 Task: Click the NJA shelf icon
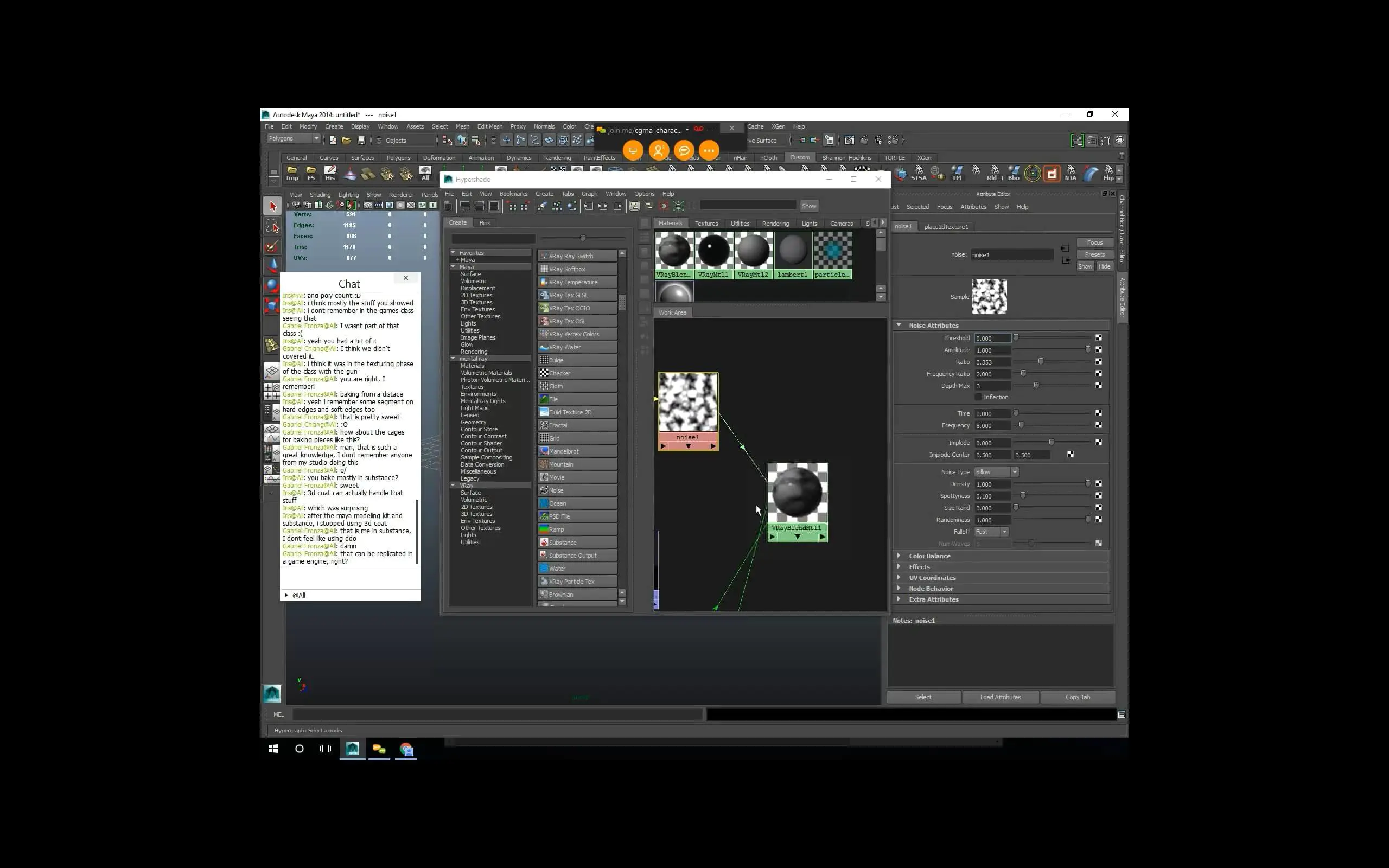[1071, 174]
